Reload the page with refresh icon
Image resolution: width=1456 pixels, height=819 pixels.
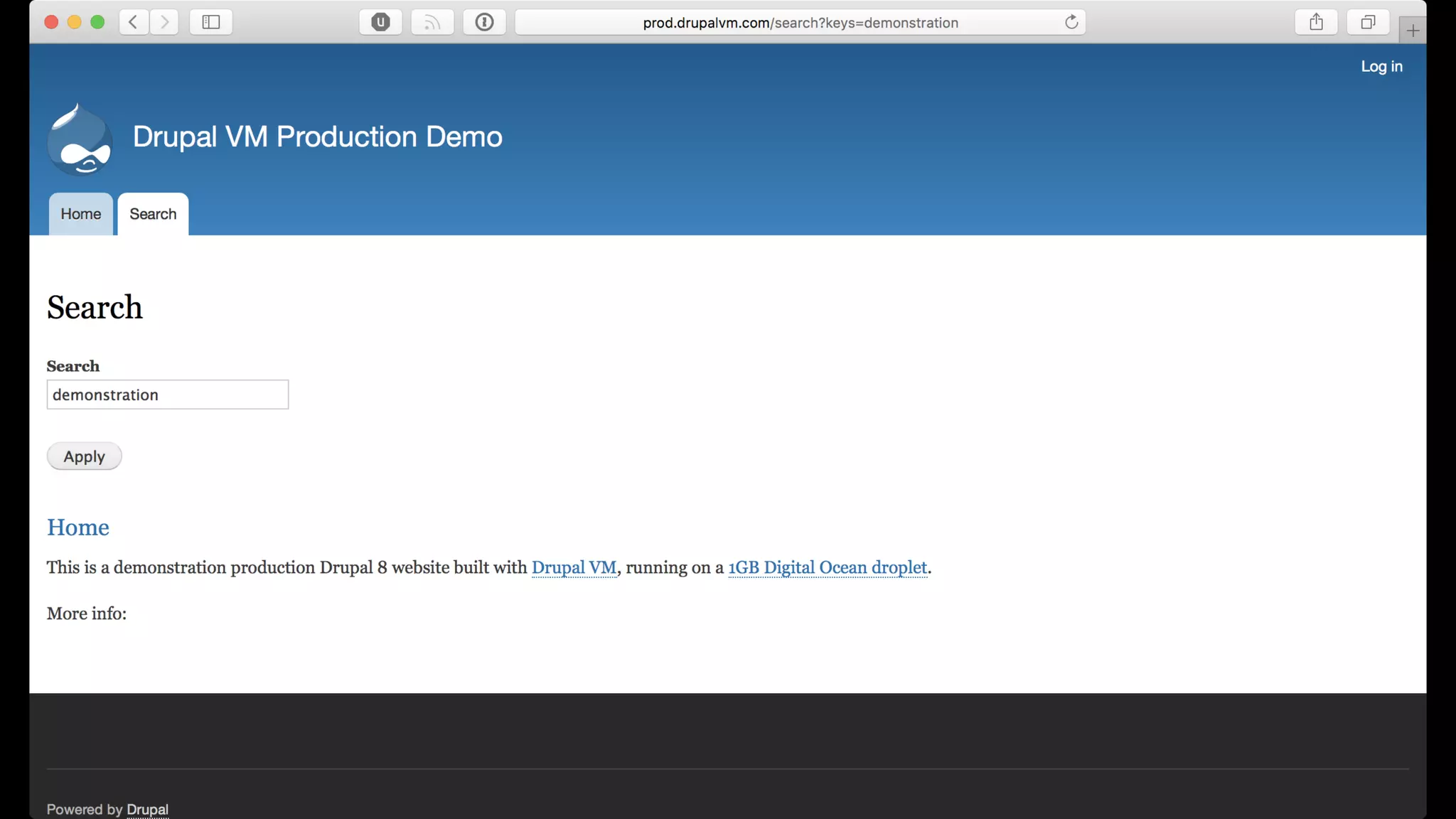tap(1071, 22)
